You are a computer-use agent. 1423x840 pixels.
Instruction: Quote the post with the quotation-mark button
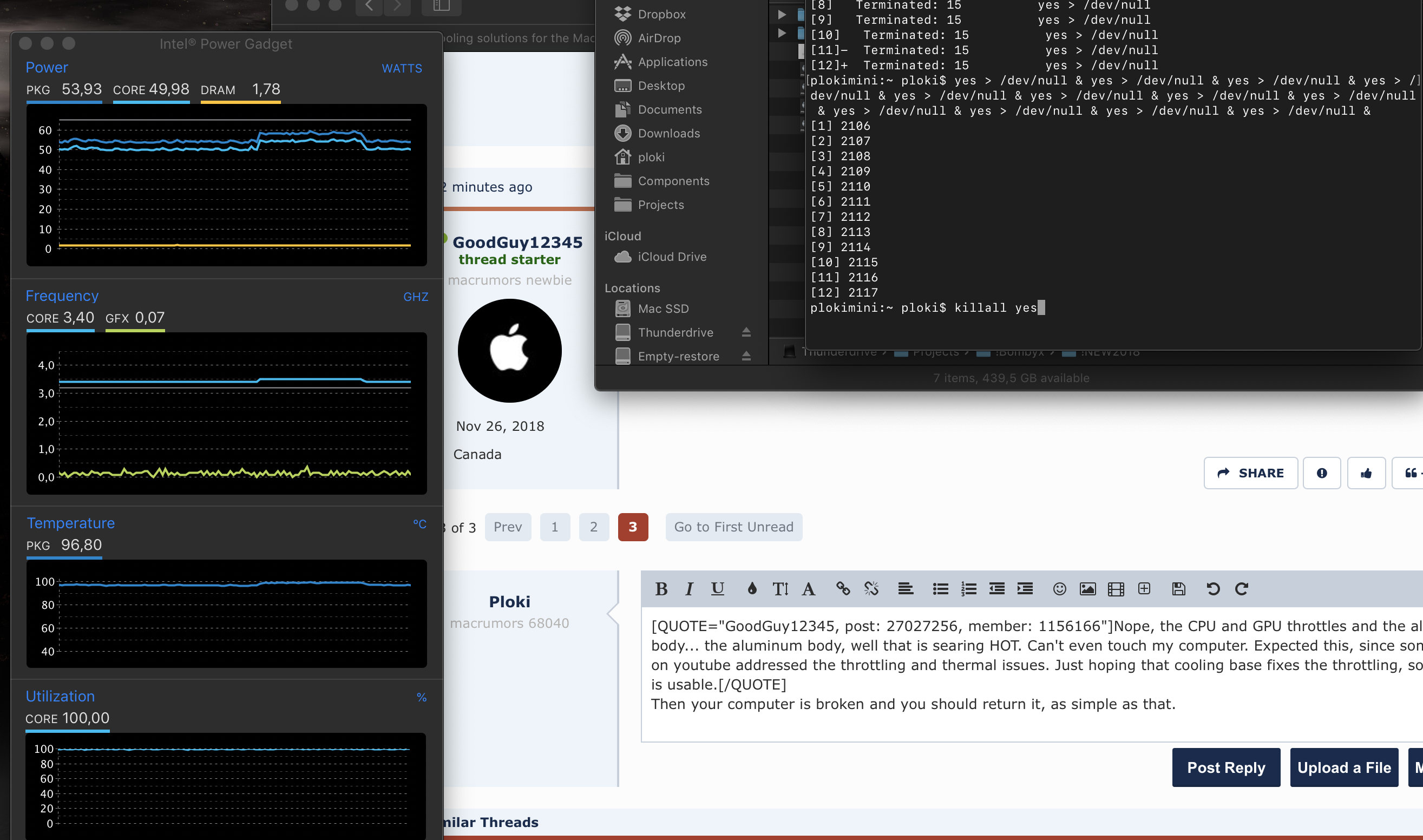(1409, 472)
